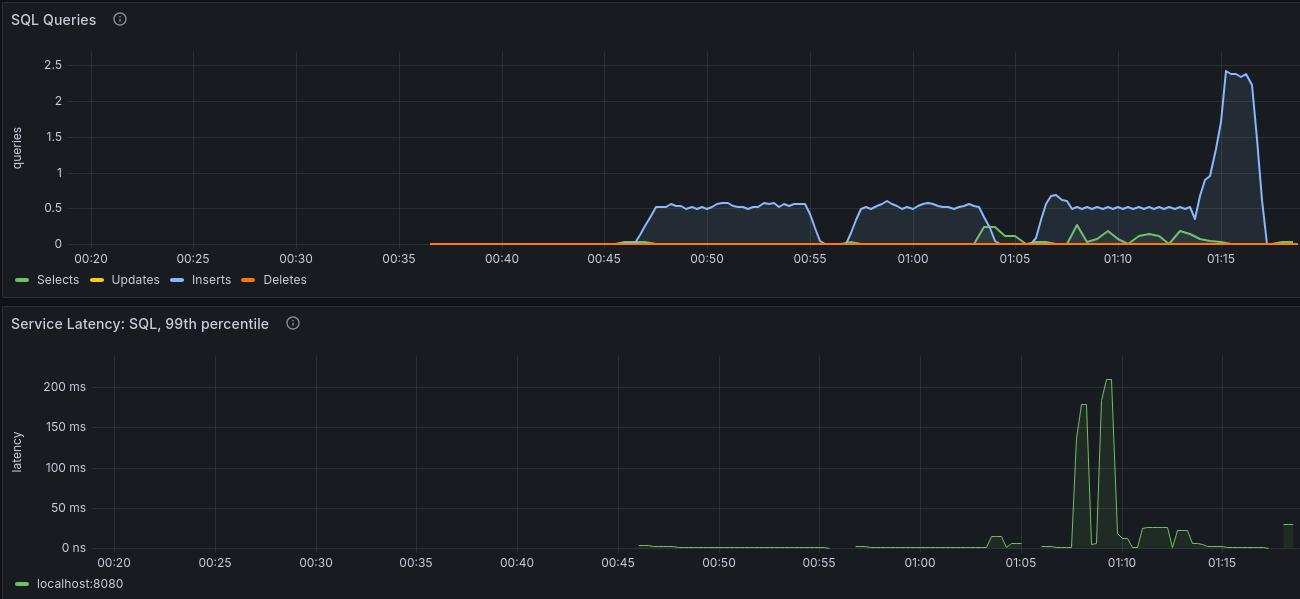This screenshot has height=599, width=1300.
Task: Open the Service Latency panel title menu
Action: tap(139, 324)
